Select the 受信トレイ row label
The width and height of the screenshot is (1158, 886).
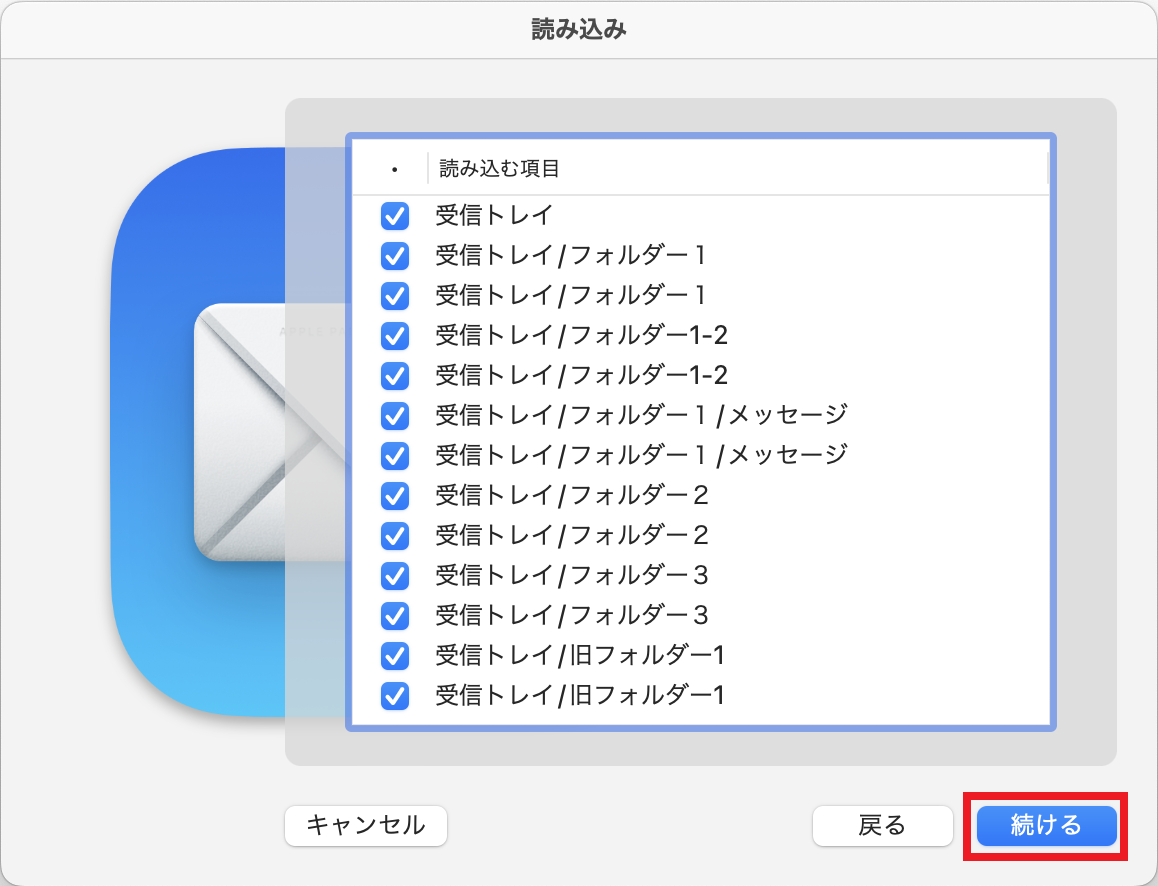click(x=493, y=216)
